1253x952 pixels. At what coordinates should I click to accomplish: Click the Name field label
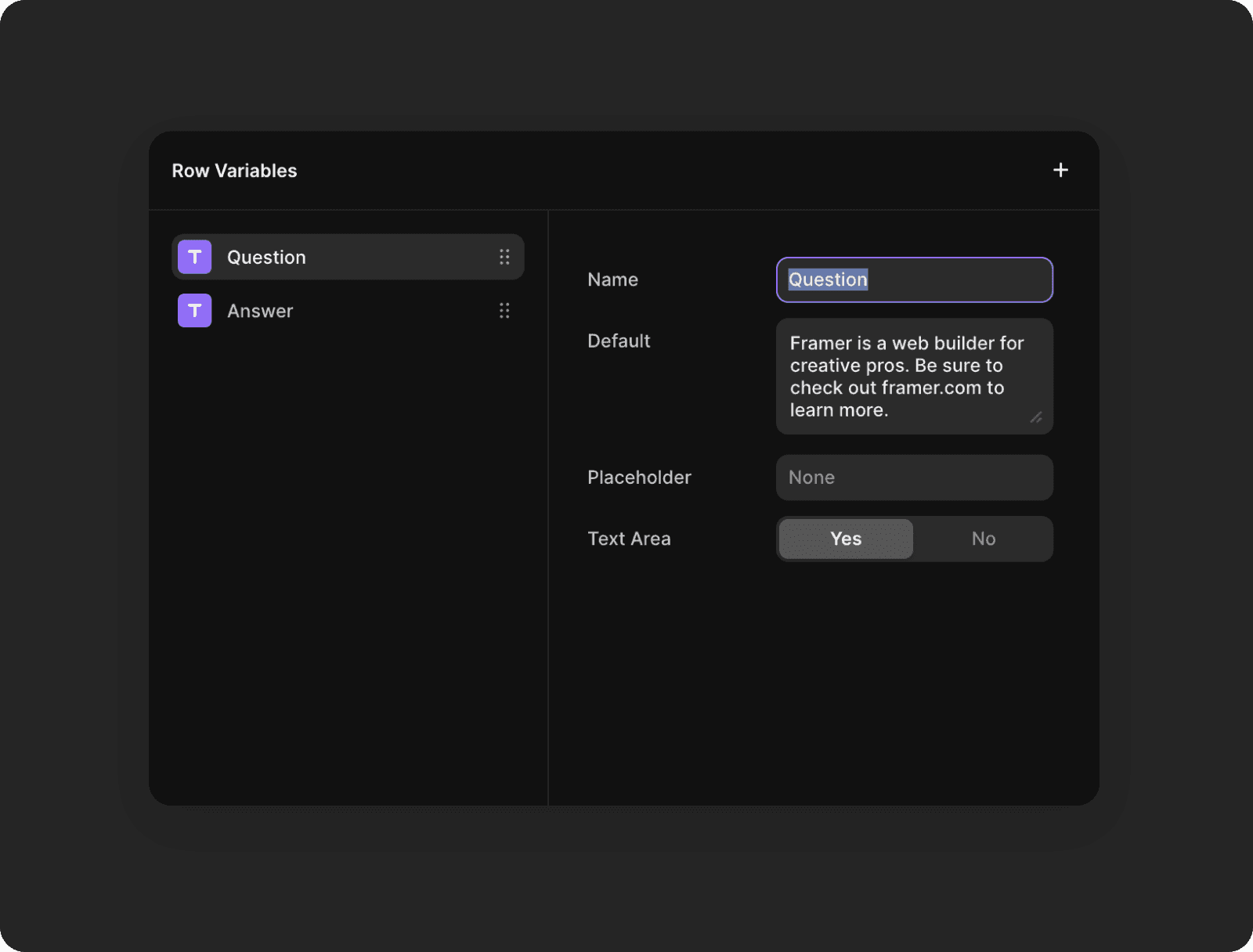coord(612,279)
